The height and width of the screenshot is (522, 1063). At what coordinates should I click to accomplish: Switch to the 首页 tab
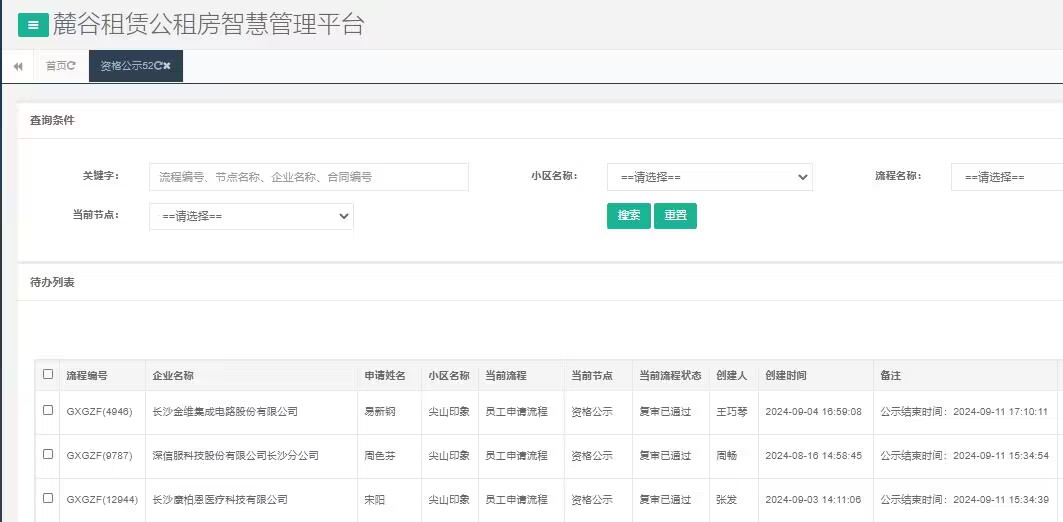click(x=56, y=66)
